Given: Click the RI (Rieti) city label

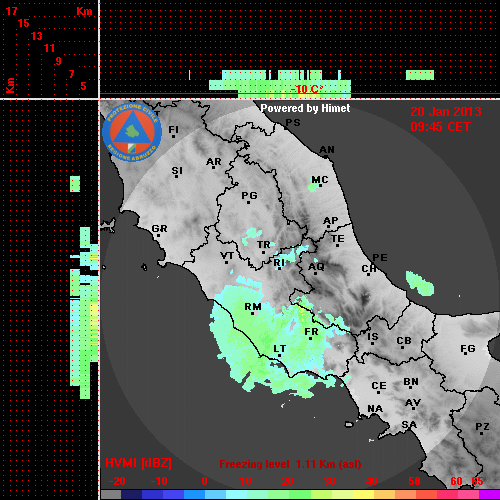Looking at the screenshot, I should (279, 263).
